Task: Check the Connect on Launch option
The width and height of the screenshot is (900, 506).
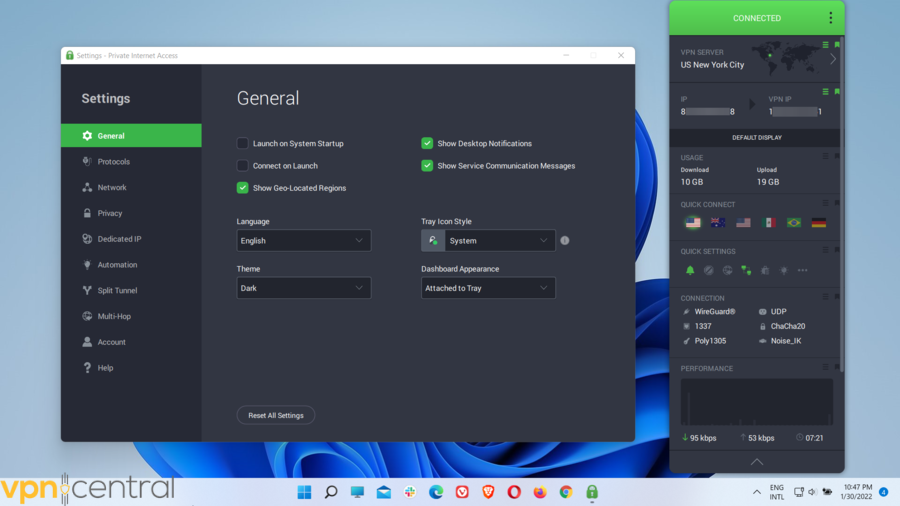Action: click(x=243, y=166)
